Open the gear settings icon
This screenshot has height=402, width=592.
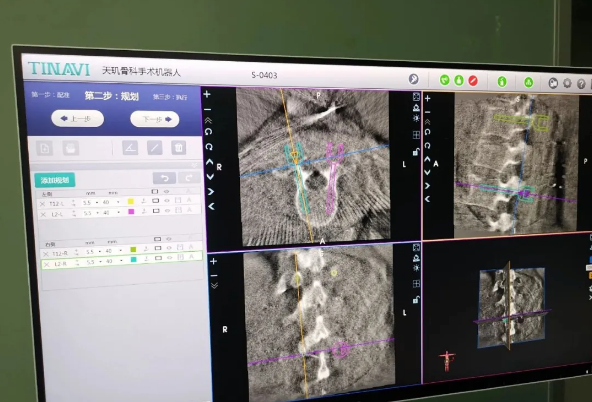[567, 83]
